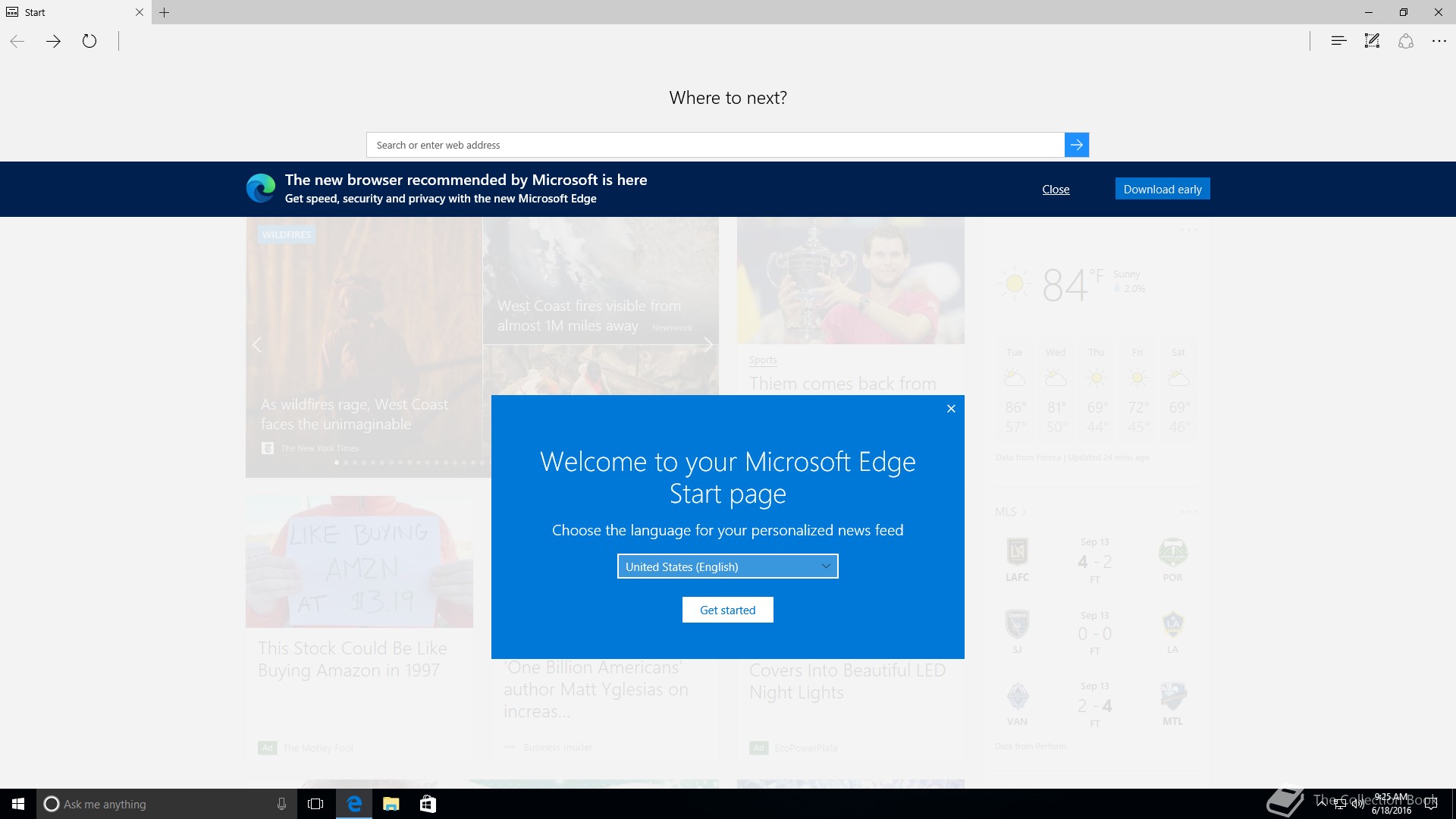The width and height of the screenshot is (1456, 819).
Task: Submit search with the blue arrow button
Action: pos(1076,145)
